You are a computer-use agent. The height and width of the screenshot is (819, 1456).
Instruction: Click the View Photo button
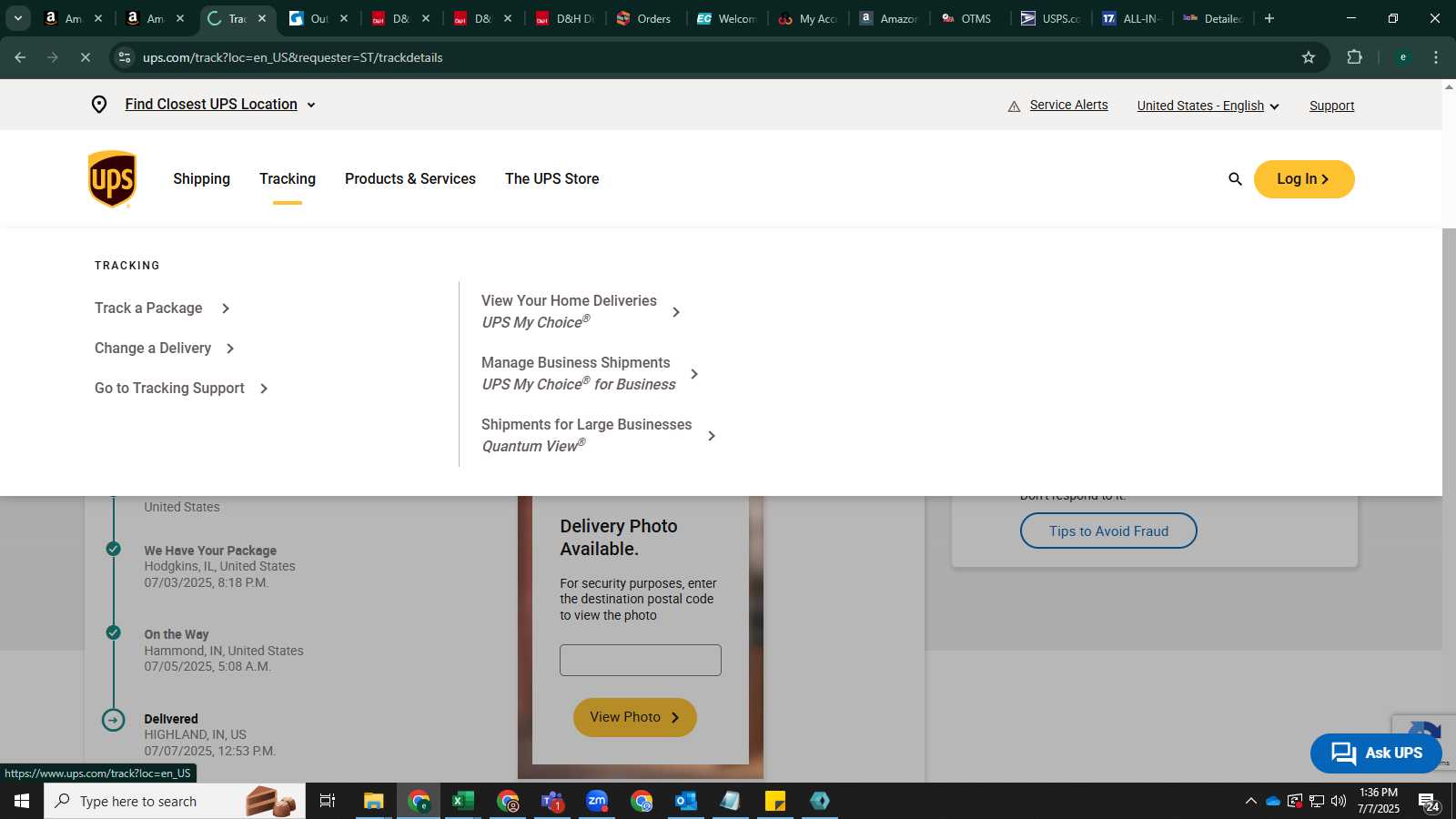click(x=635, y=717)
